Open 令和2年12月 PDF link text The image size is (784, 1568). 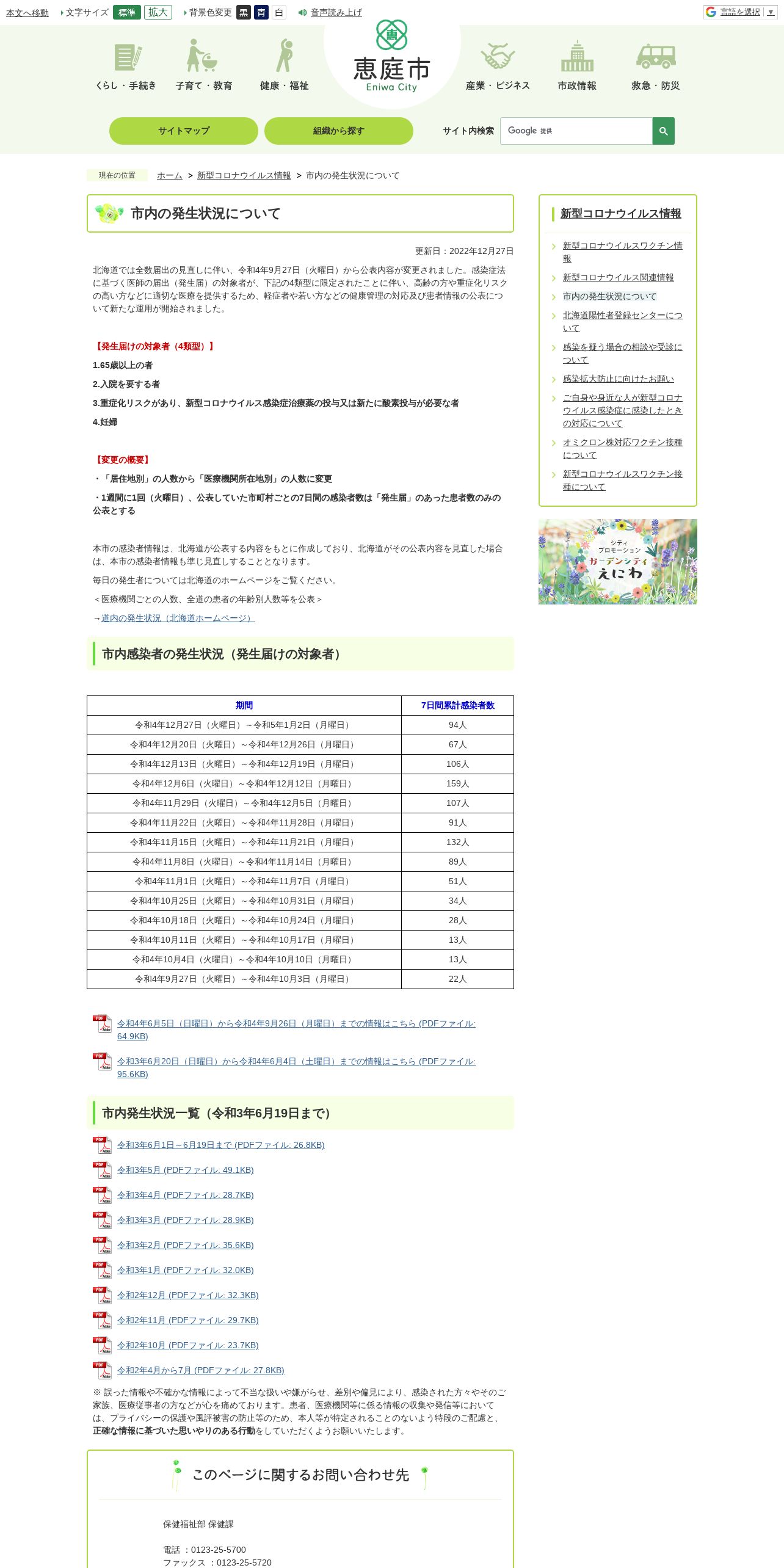coord(188,1295)
